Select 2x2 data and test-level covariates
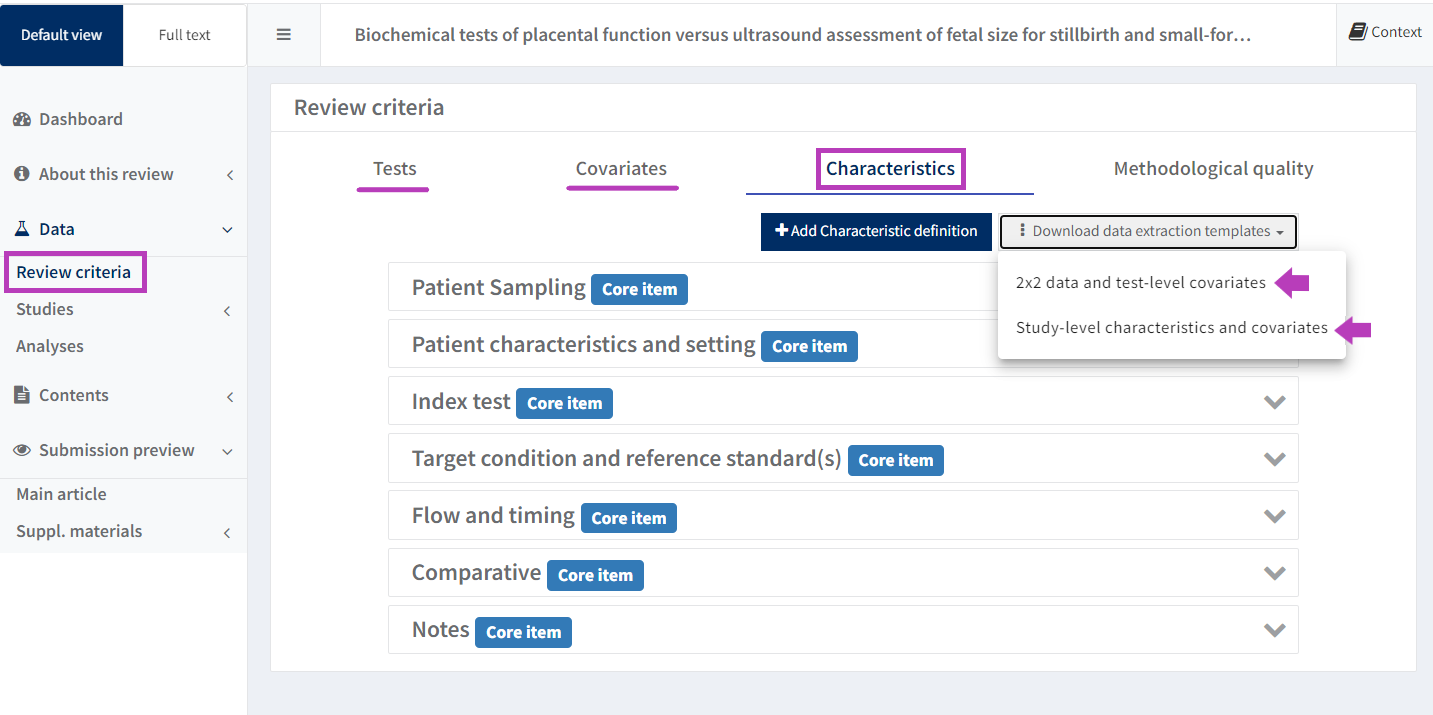Screen dimensions: 1433x715 click(x=1140, y=283)
